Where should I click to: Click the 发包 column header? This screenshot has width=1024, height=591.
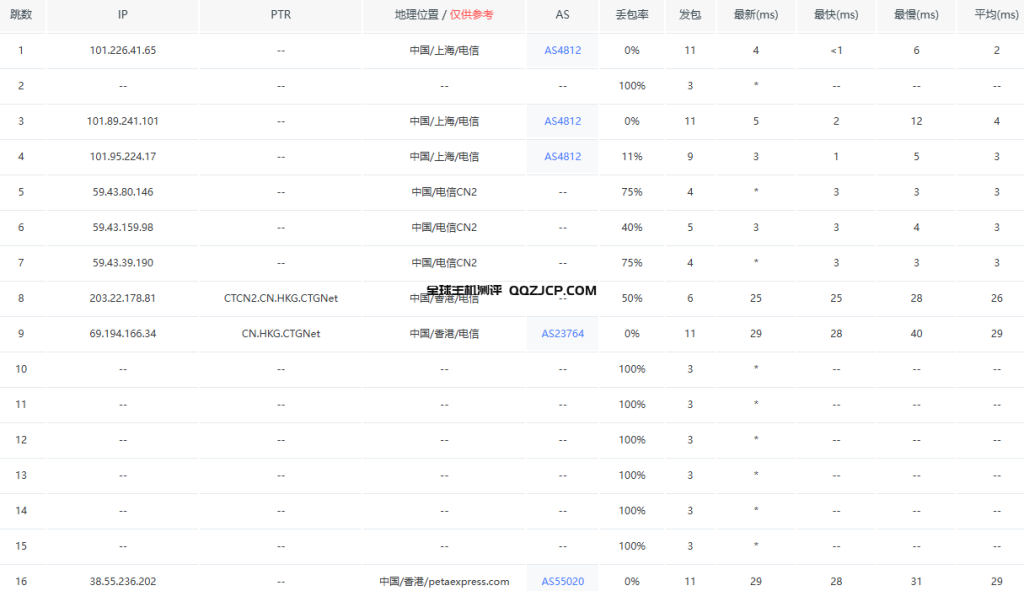[x=690, y=15]
